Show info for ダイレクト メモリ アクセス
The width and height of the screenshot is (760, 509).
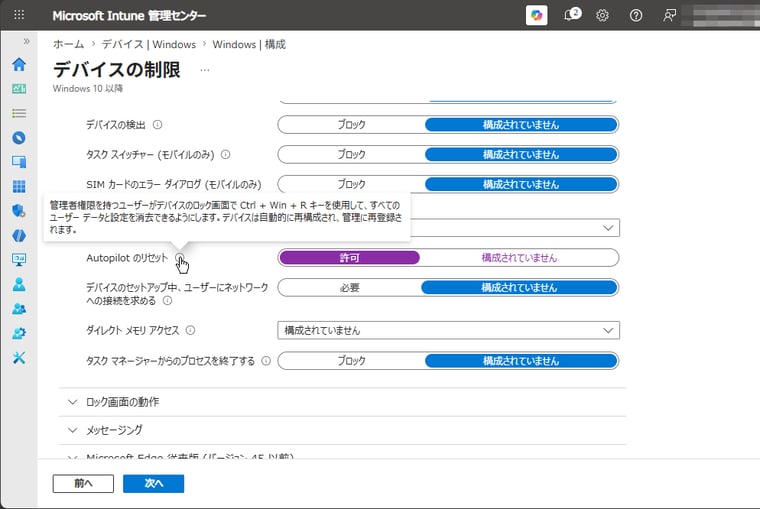click(190, 331)
